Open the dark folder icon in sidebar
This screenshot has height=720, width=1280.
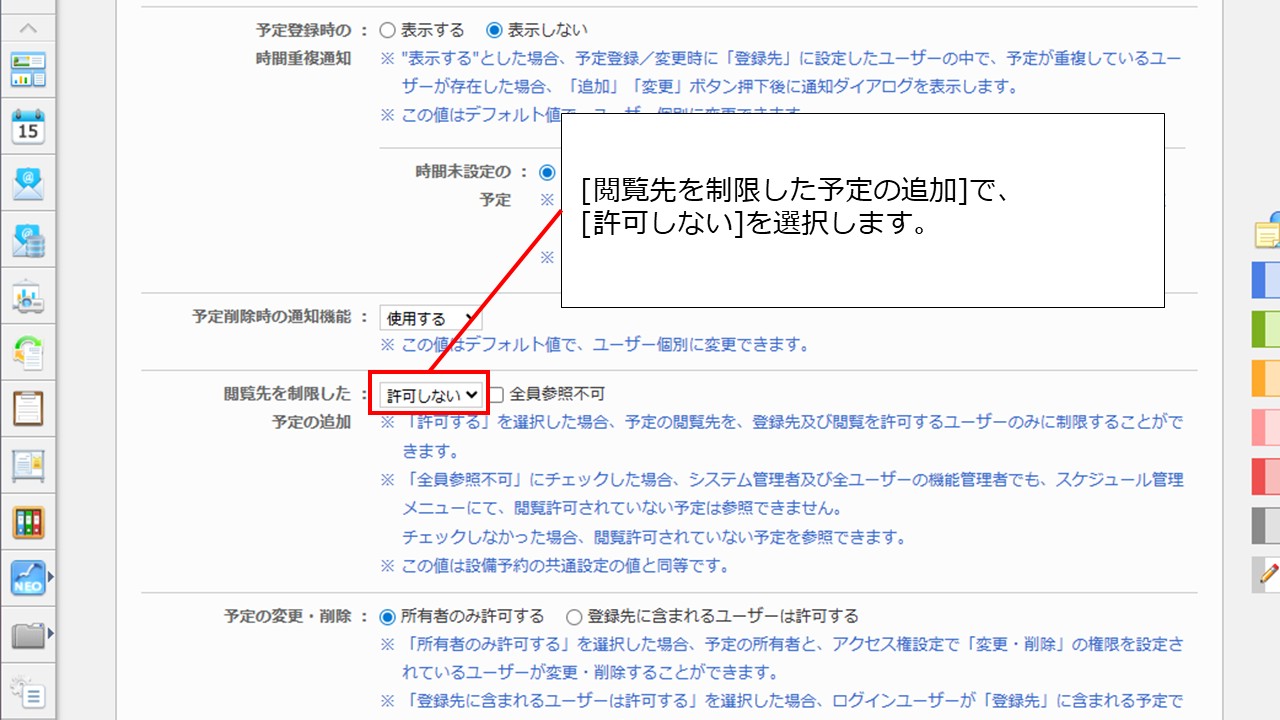[x=28, y=634]
